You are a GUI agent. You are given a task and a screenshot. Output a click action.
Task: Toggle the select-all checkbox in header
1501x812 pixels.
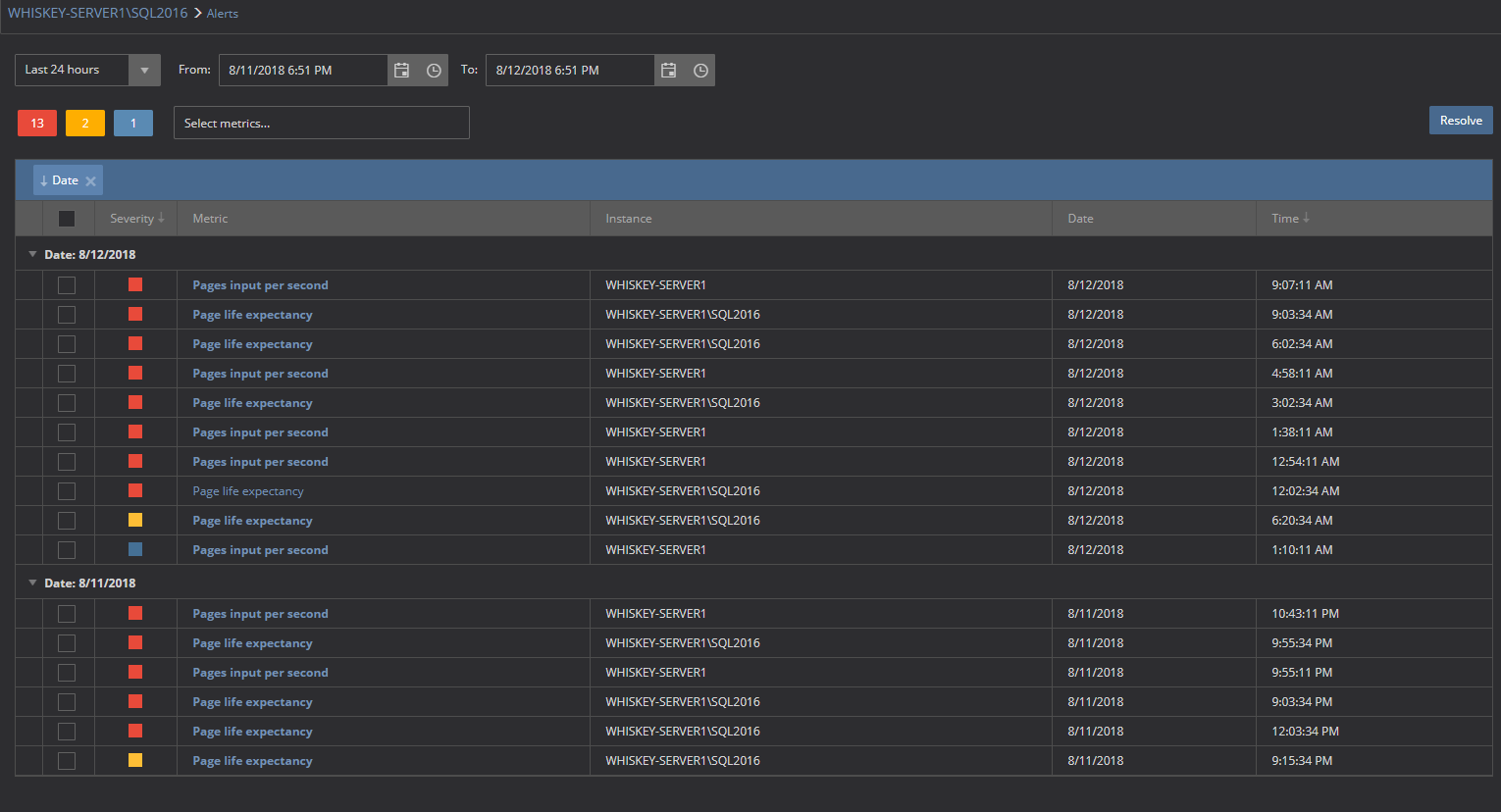(x=67, y=219)
